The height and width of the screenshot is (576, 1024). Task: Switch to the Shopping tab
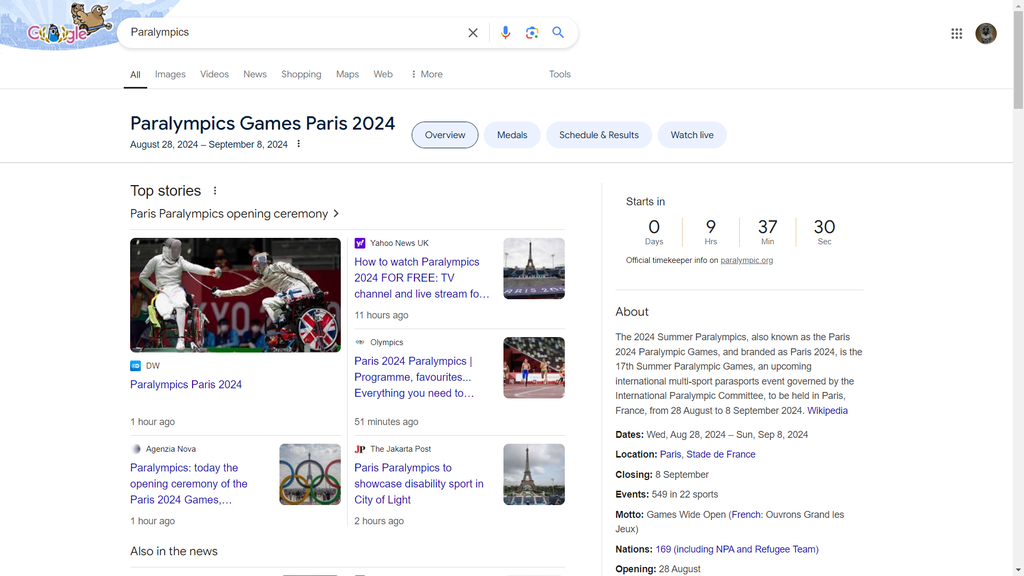pyautogui.click(x=301, y=74)
